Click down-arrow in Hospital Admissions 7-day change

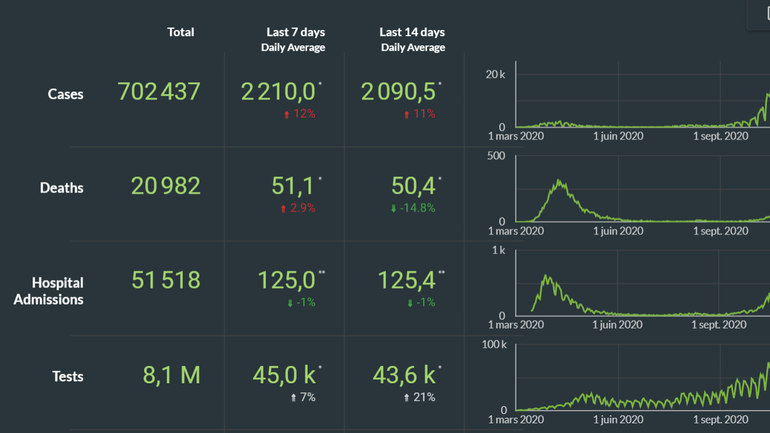pos(290,303)
